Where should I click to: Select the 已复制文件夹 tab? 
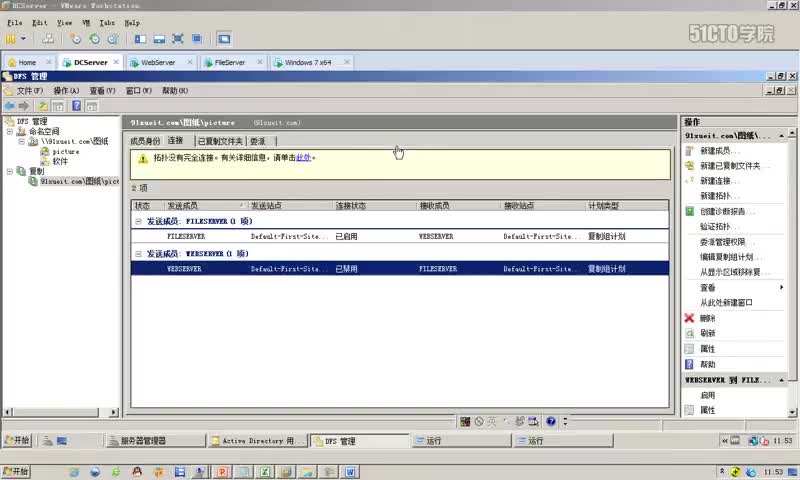[x=220, y=141]
